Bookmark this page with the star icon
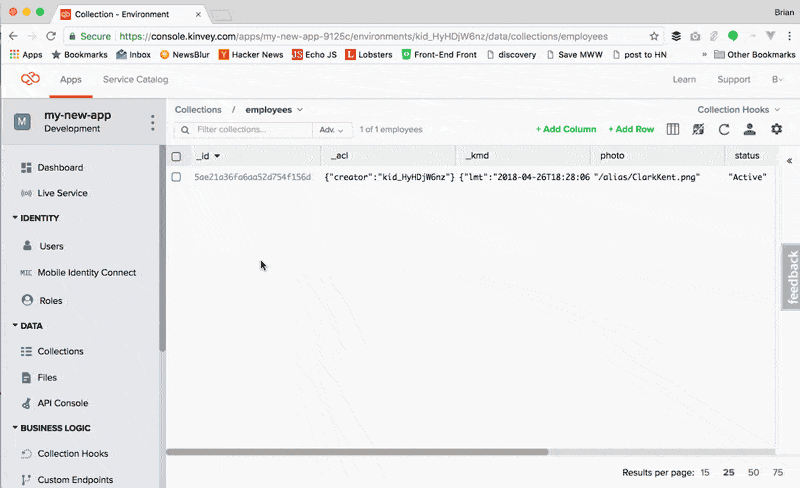Screen dimensions: 800x488 pyautogui.click(x=654, y=36)
